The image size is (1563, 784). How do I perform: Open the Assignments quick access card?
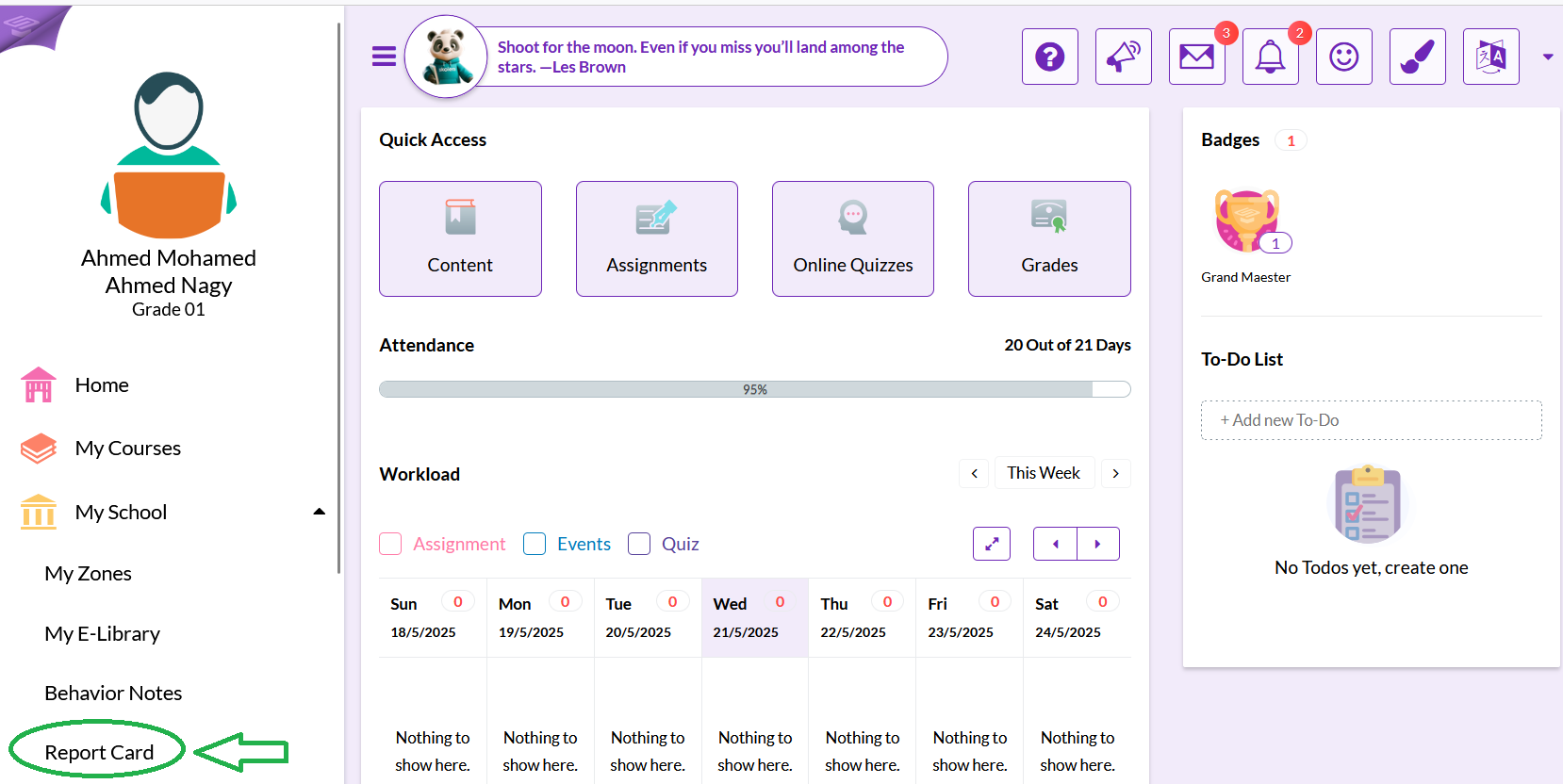click(657, 238)
